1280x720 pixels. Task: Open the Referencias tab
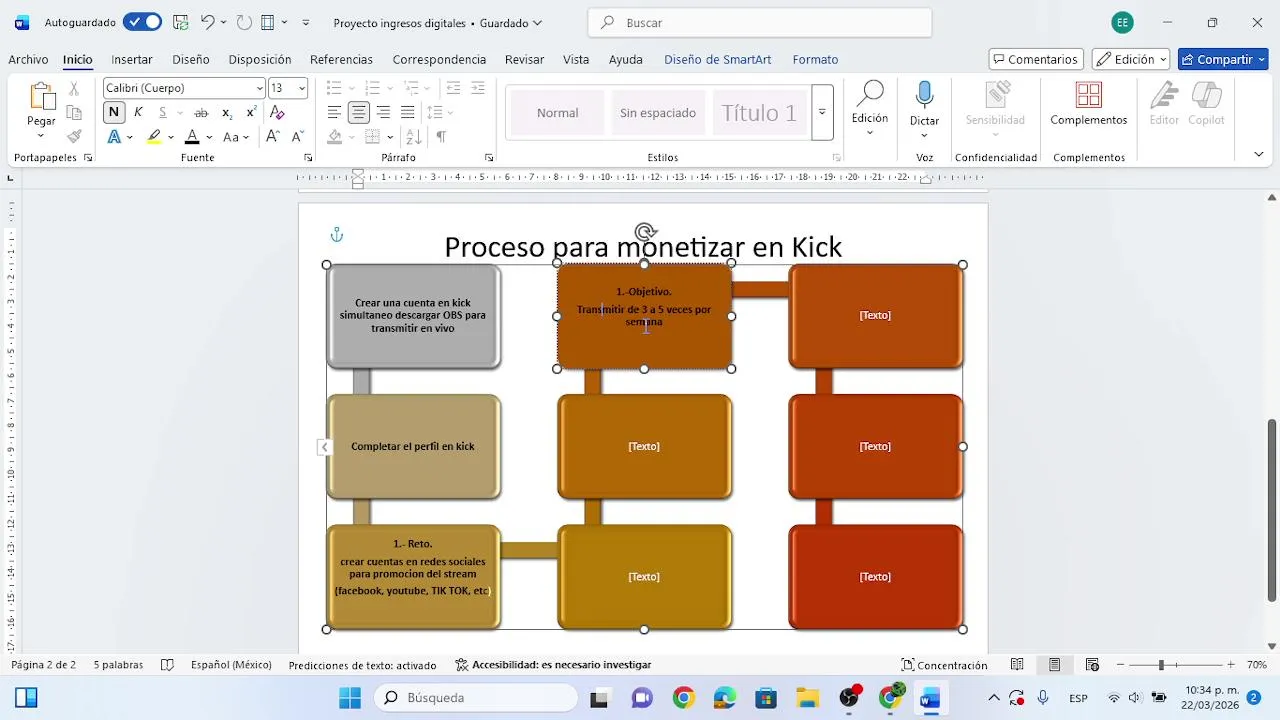[341, 59]
